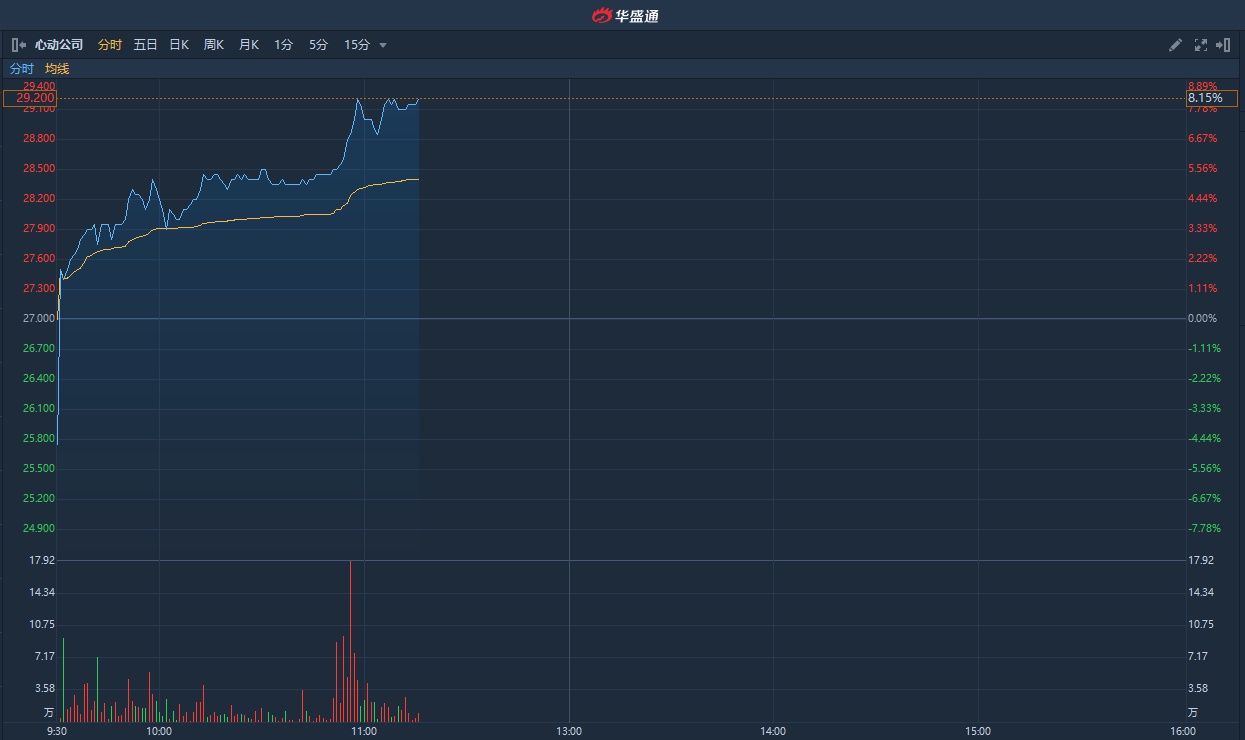
Task: Click the tallest red volume bar
Action: click(x=350, y=640)
